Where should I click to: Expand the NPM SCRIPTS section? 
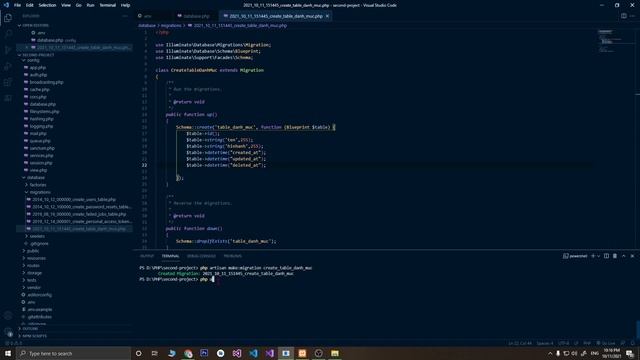(x=34, y=336)
